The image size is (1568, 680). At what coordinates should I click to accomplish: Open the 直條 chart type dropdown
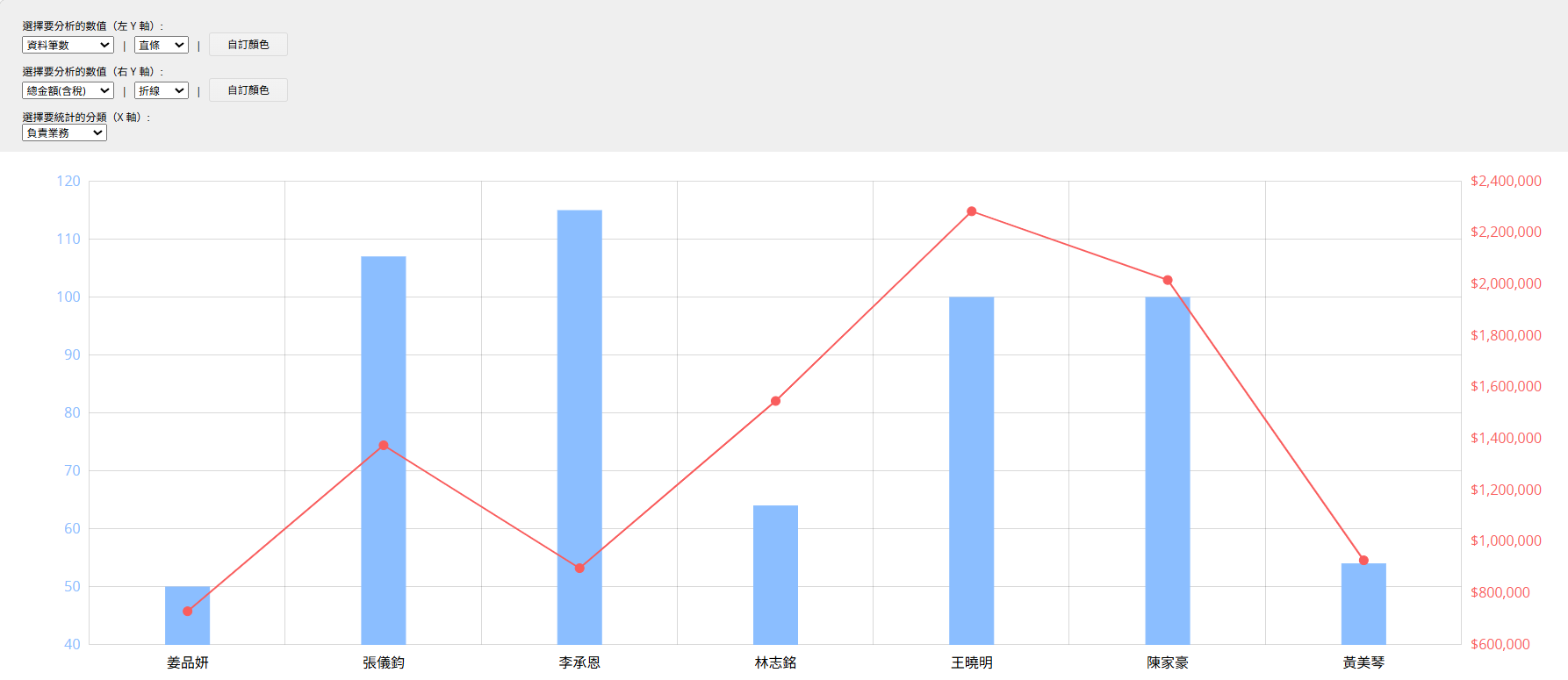tap(162, 45)
